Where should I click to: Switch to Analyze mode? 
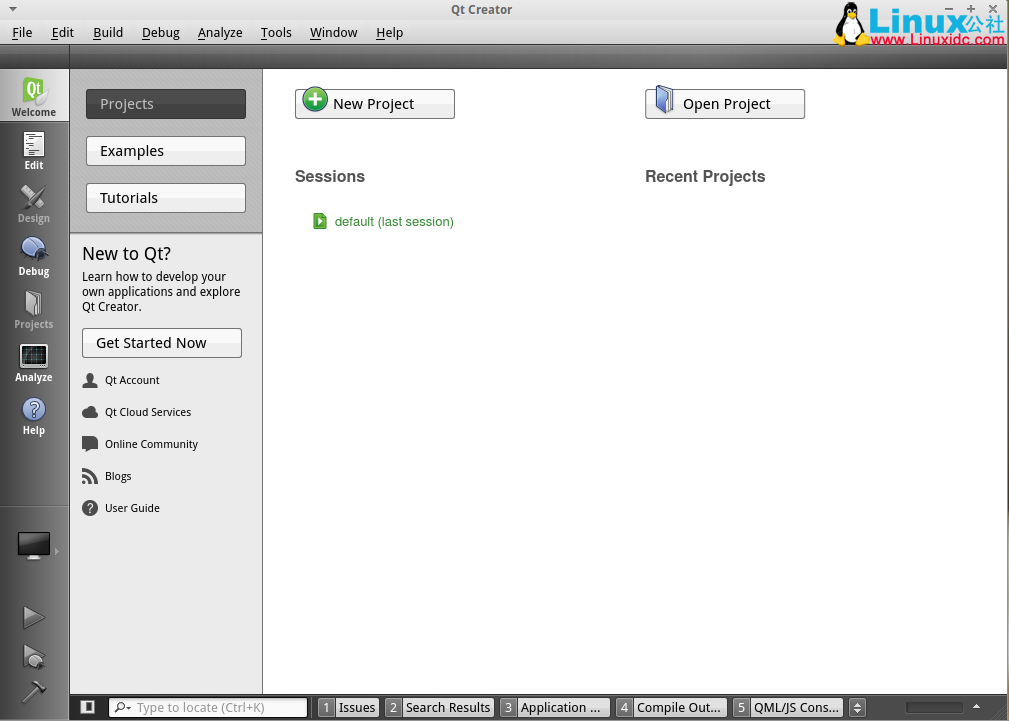pyautogui.click(x=34, y=362)
